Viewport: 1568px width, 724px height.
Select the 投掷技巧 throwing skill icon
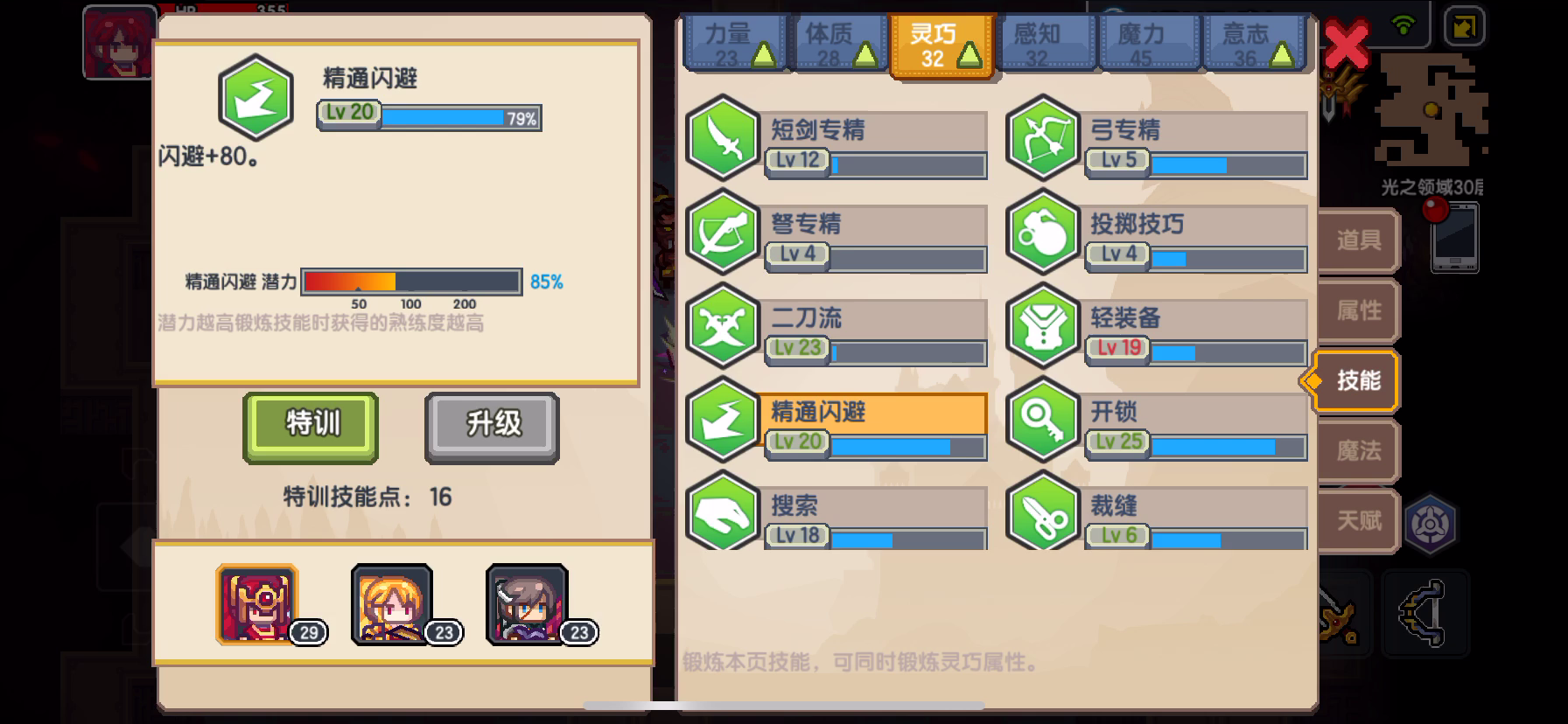click(x=1042, y=232)
